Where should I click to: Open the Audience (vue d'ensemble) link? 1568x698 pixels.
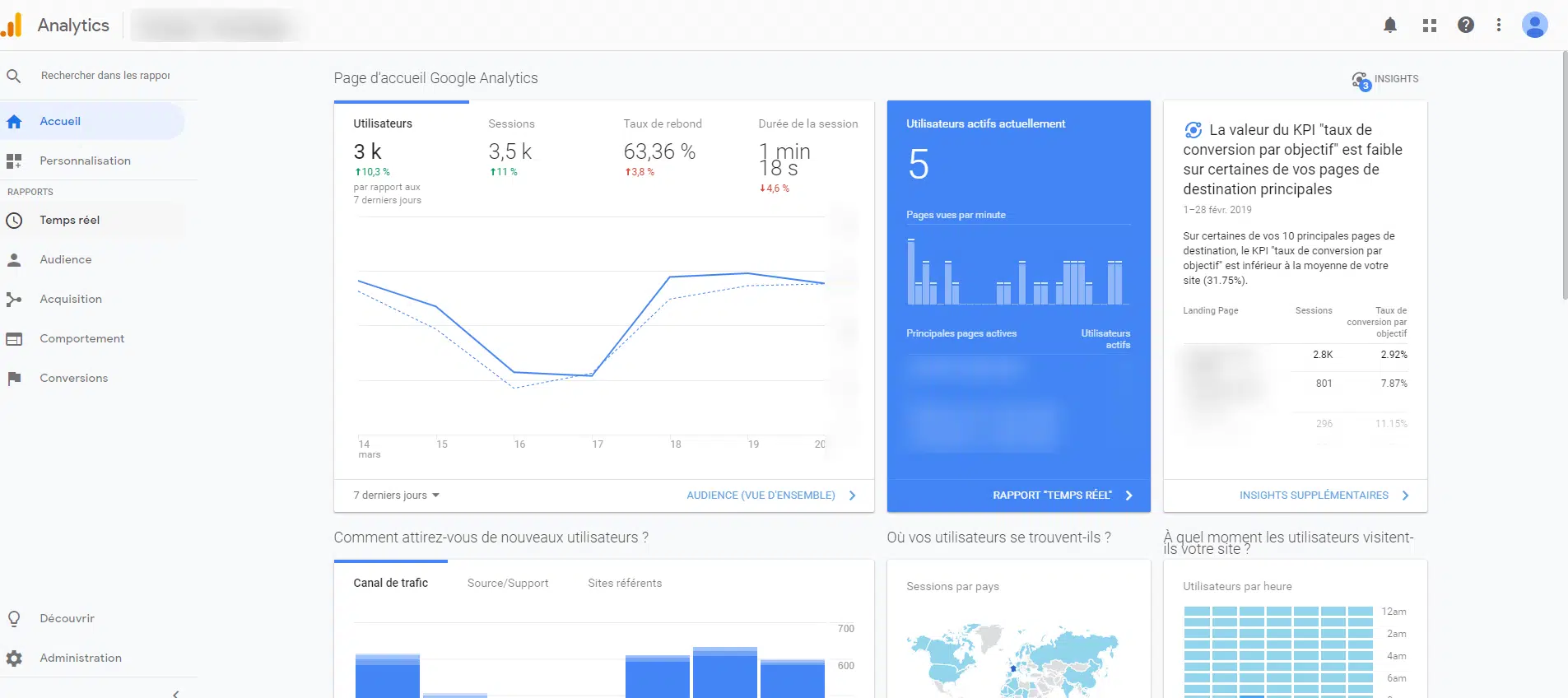(761, 496)
